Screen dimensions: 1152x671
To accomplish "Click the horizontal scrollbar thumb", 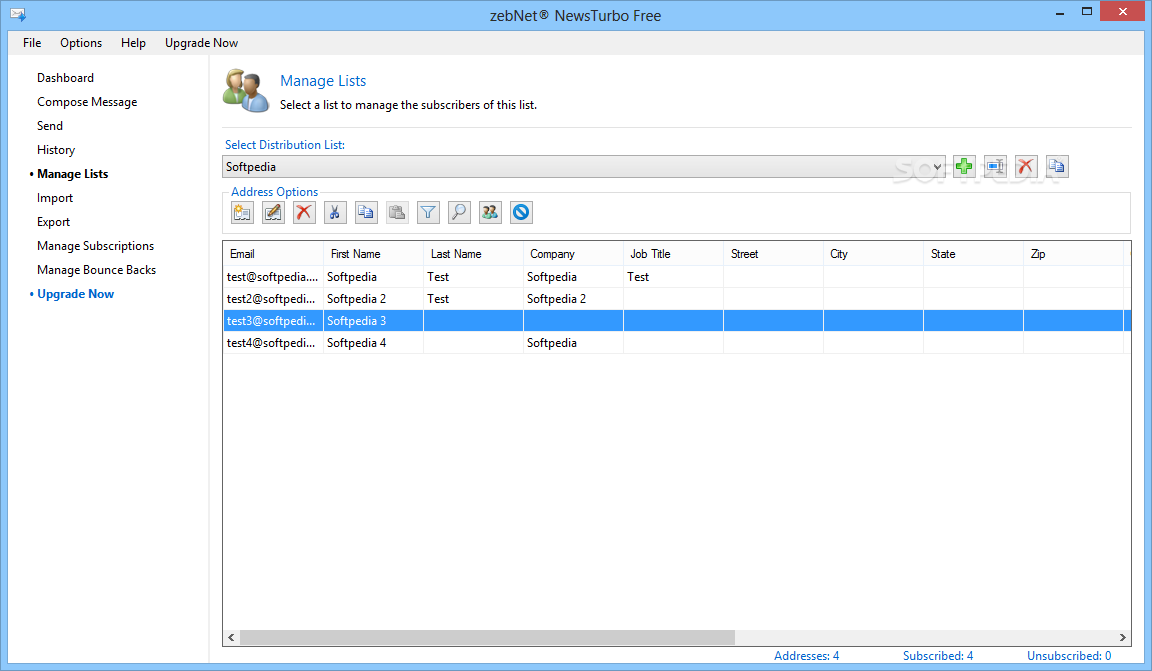I will pos(487,637).
